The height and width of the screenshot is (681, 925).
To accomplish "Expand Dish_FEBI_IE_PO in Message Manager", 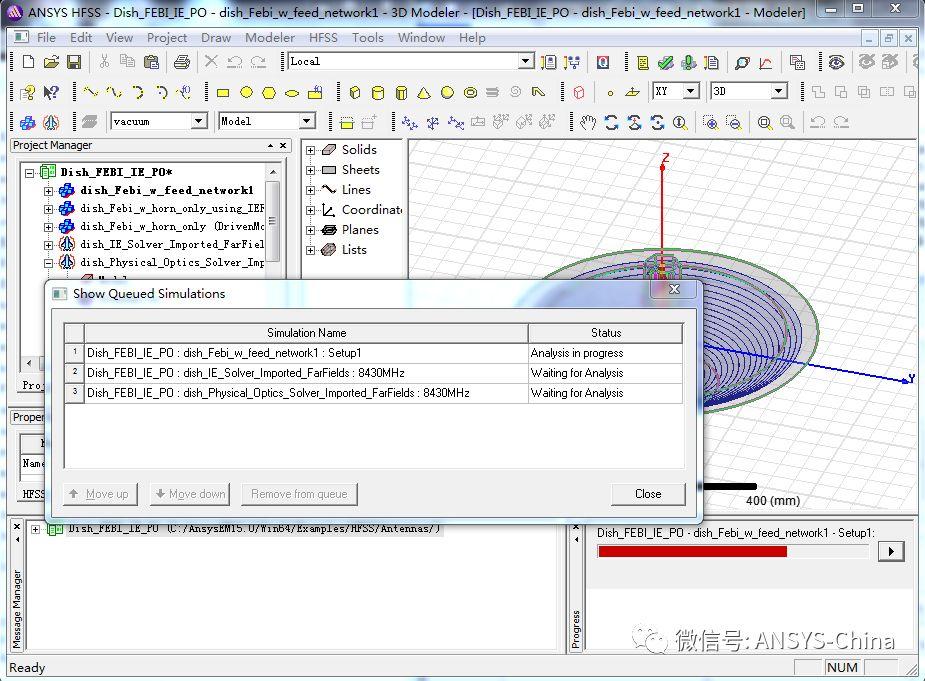I will [x=35, y=529].
